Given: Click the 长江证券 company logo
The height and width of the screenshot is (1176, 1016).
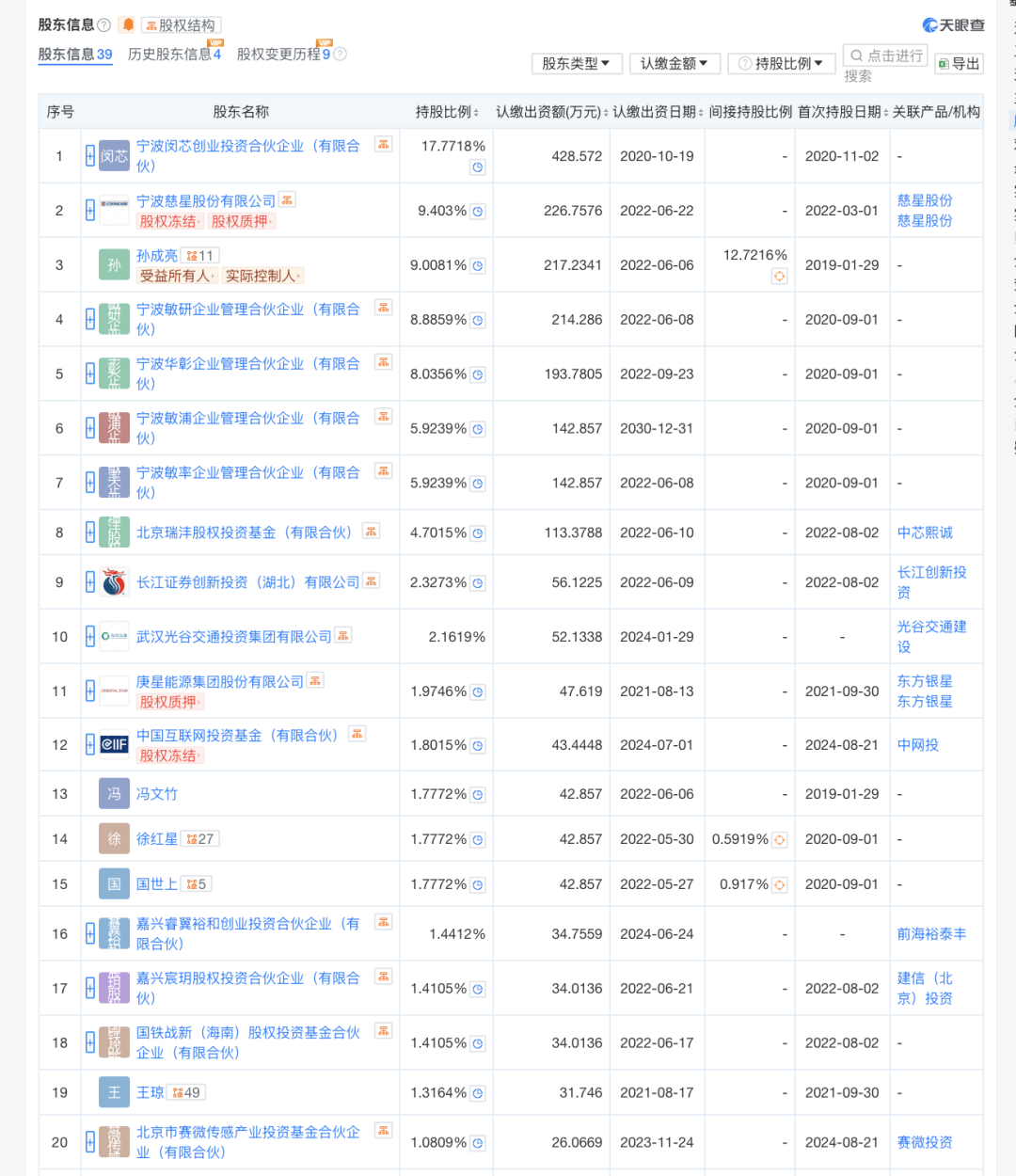Looking at the screenshot, I should [114, 582].
